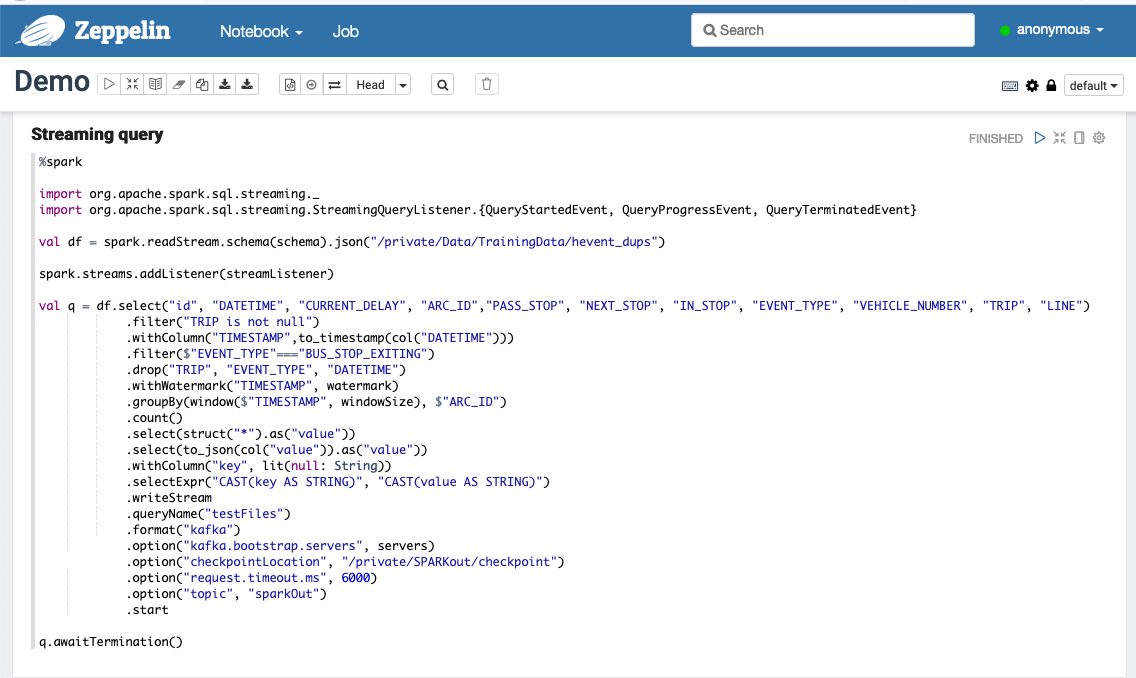
Task: Open interpreter binding gear settings
Action: point(1032,85)
